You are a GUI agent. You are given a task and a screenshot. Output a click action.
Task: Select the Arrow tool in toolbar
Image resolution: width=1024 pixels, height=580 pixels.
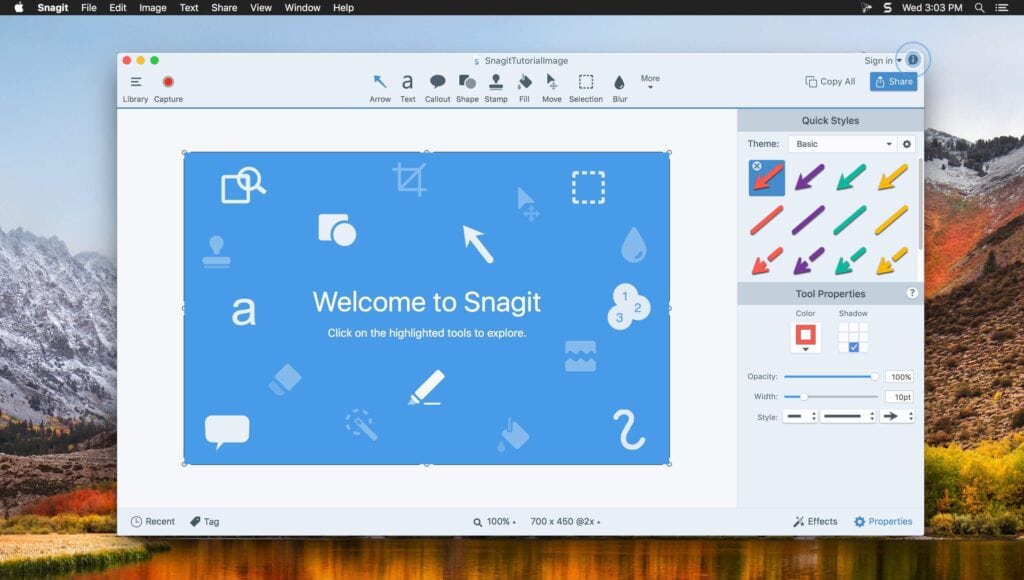[380, 88]
